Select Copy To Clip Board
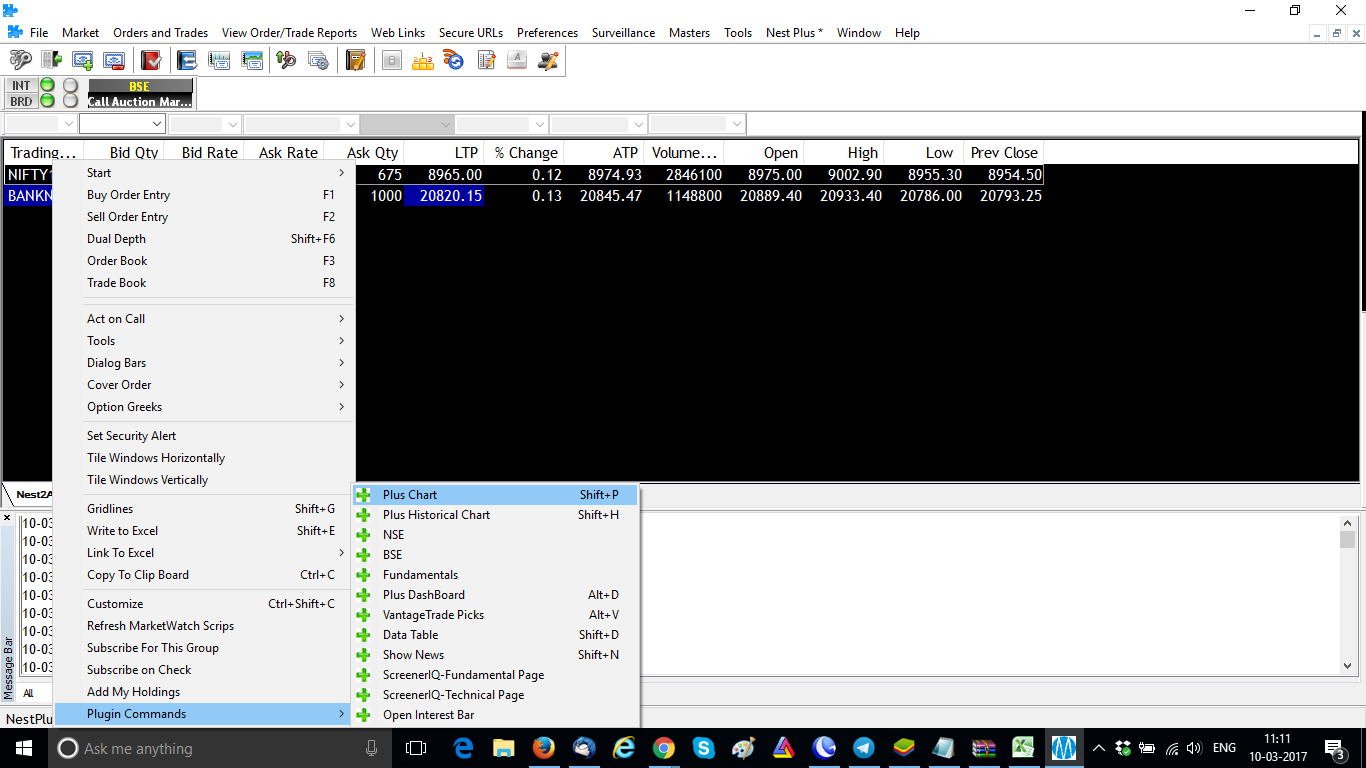Screen dimensions: 1366x768 pyautogui.click(x=204, y=575)
